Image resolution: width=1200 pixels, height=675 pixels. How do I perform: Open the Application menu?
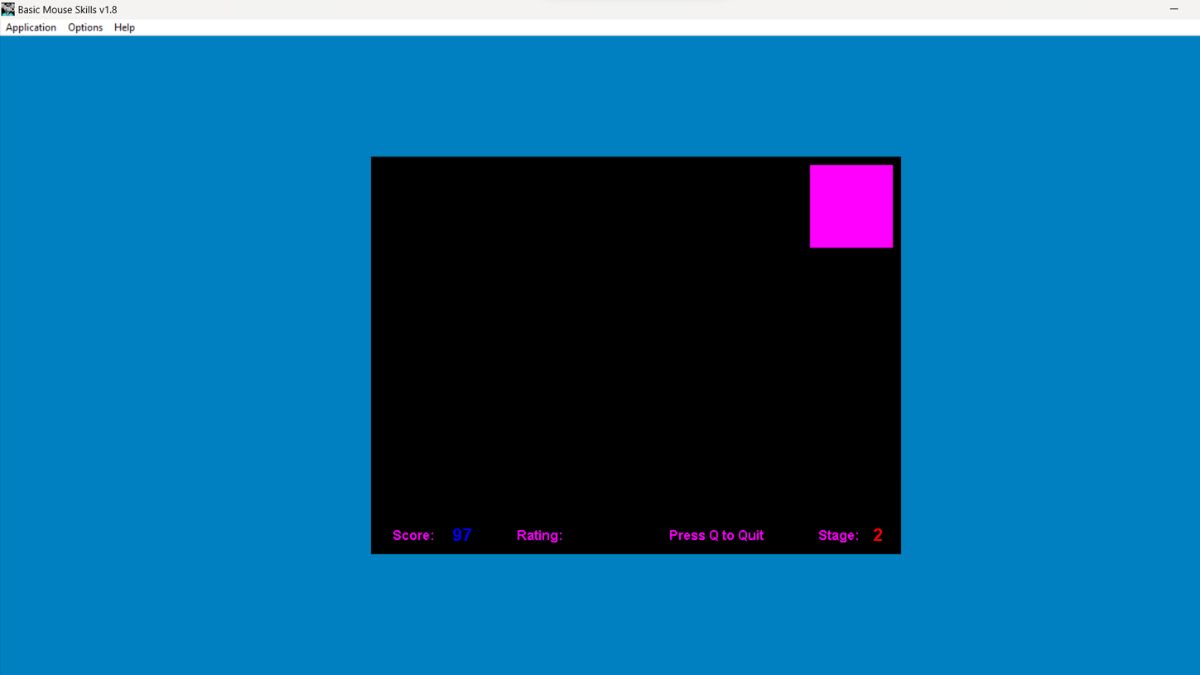[31, 27]
